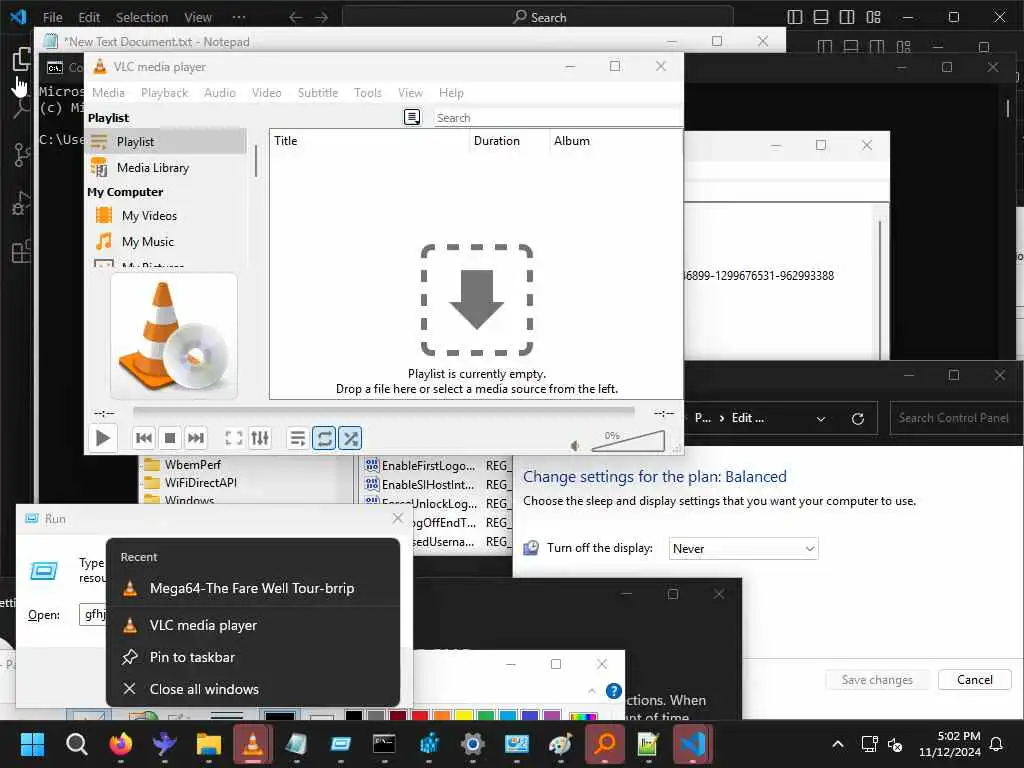
Task: Open File Explorer from the taskbar
Action: point(208,744)
